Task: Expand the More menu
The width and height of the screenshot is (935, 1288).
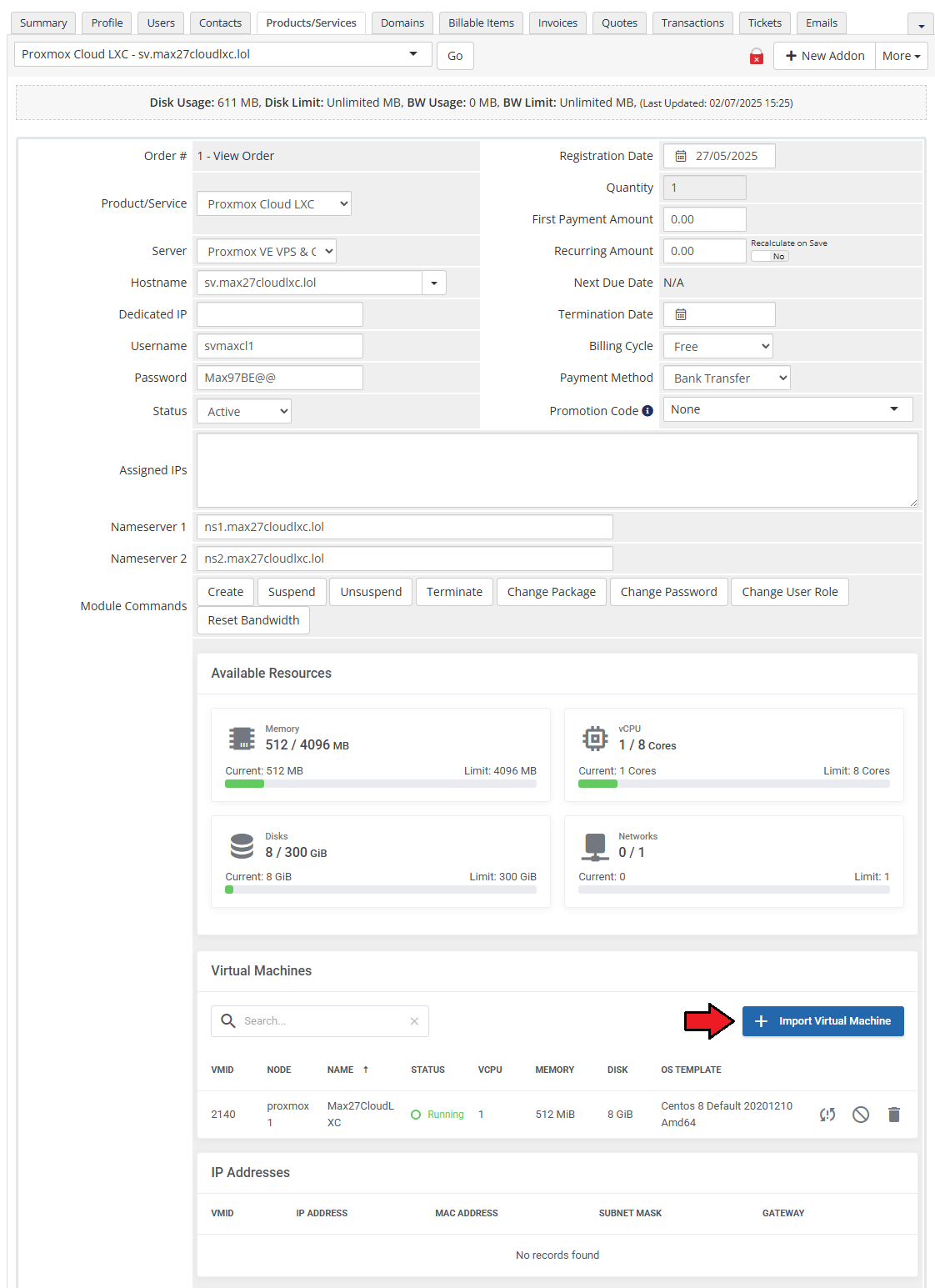Action: pos(902,56)
